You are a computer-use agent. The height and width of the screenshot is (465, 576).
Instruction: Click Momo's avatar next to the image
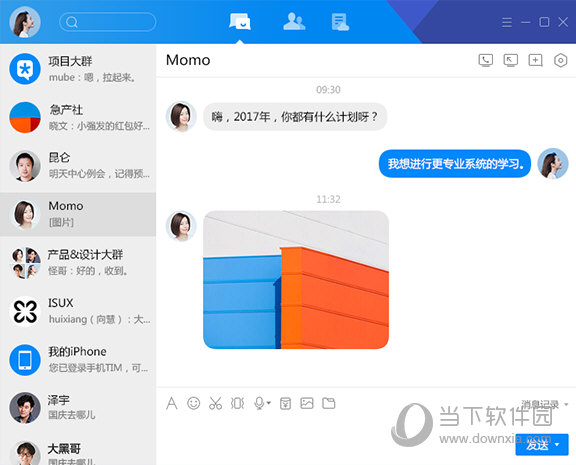click(x=181, y=226)
